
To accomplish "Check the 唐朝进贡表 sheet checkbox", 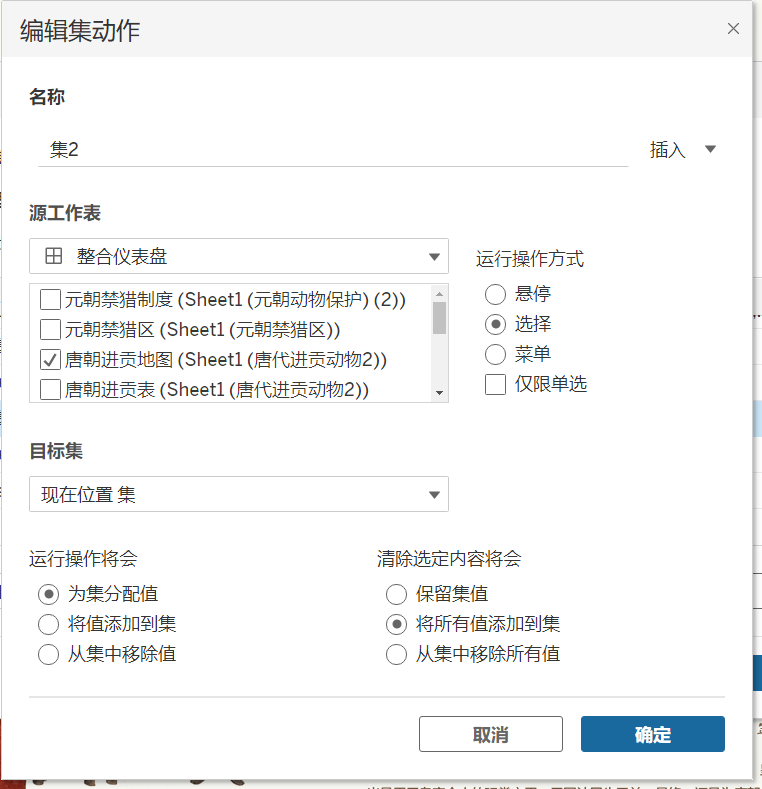I will (x=50, y=389).
